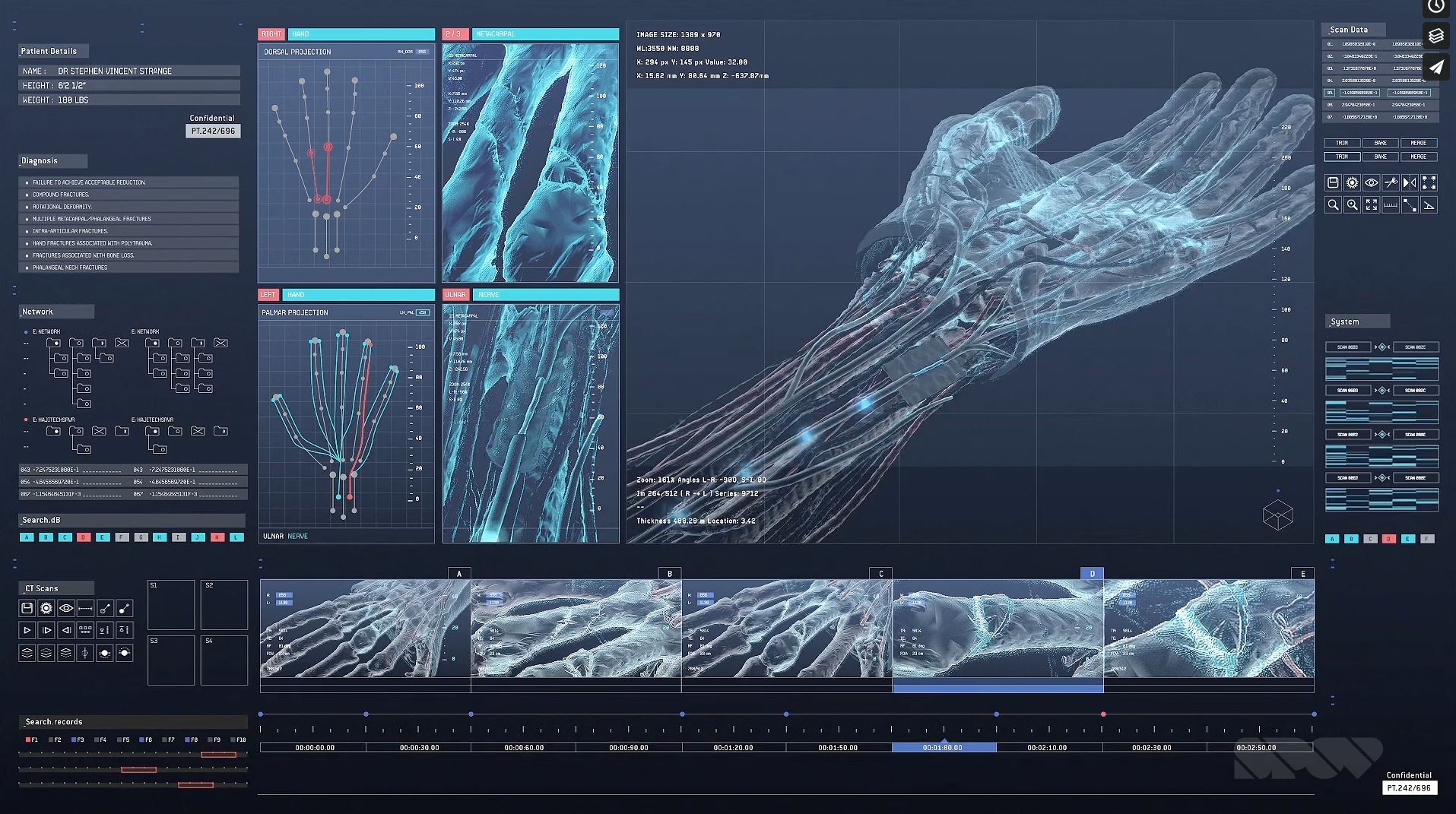The height and width of the screenshot is (814, 1456).
Task: Toggle the F1 red filter in Search.records
Action: (28, 740)
